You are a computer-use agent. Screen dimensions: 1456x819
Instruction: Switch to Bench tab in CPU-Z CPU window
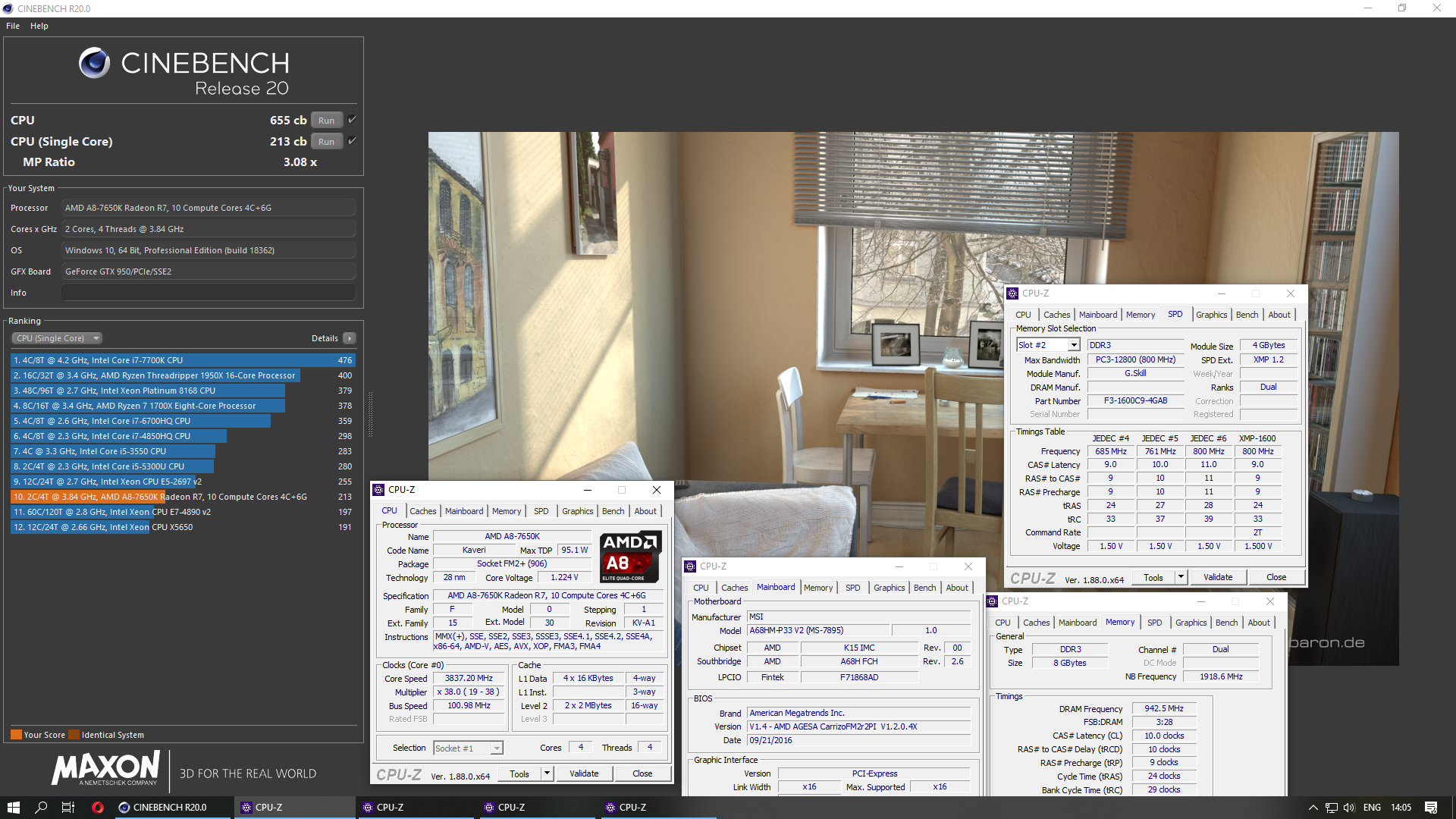coord(613,511)
